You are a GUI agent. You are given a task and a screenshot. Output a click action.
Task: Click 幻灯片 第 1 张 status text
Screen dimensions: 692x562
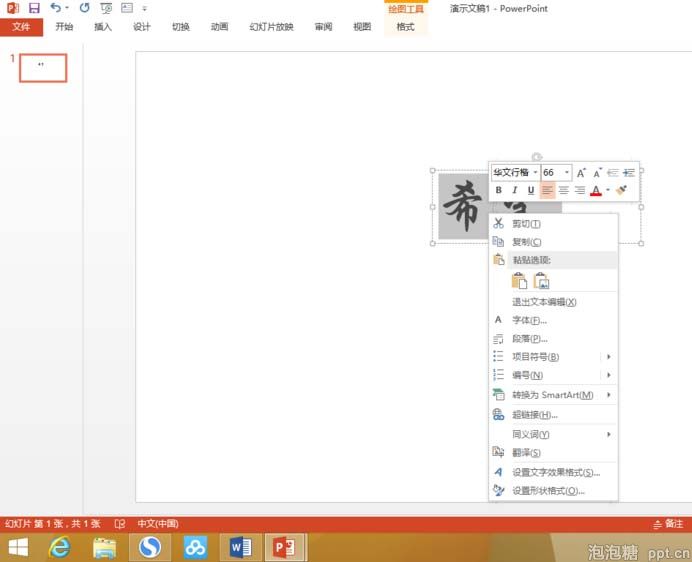click(x=53, y=524)
